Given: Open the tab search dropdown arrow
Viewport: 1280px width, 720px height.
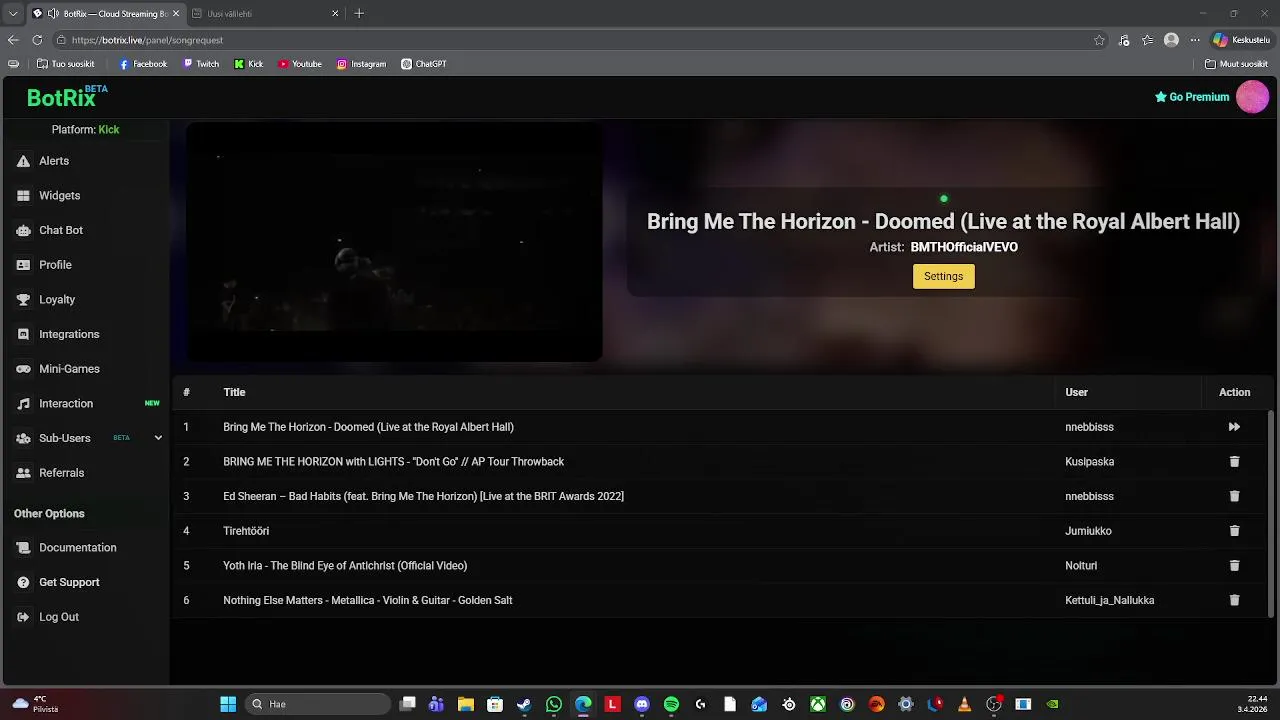Looking at the screenshot, I should 13,14.
